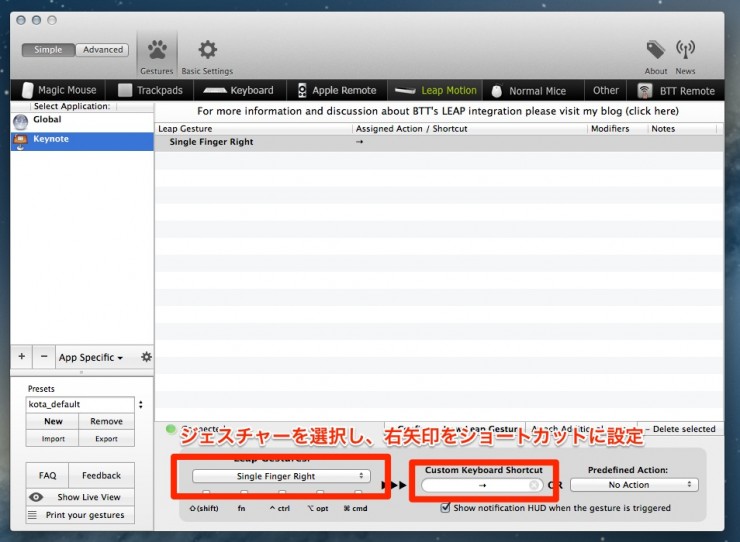Select the Magic Mouse tab
This screenshot has height=542, width=740.
(x=59, y=90)
